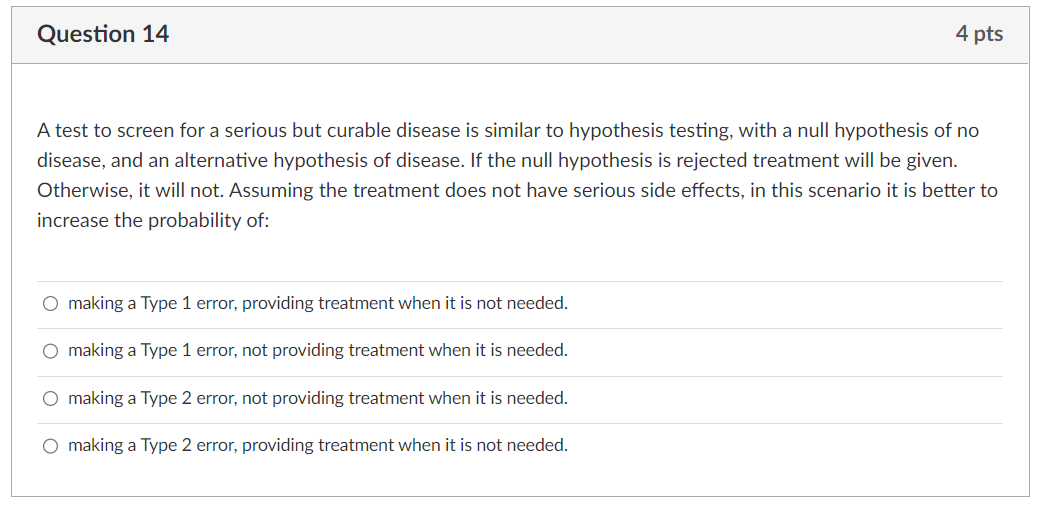The image size is (1050, 507).
Task: Click the phrase "increase the probability of:"
Action: pyautogui.click(x=153, y=220)
